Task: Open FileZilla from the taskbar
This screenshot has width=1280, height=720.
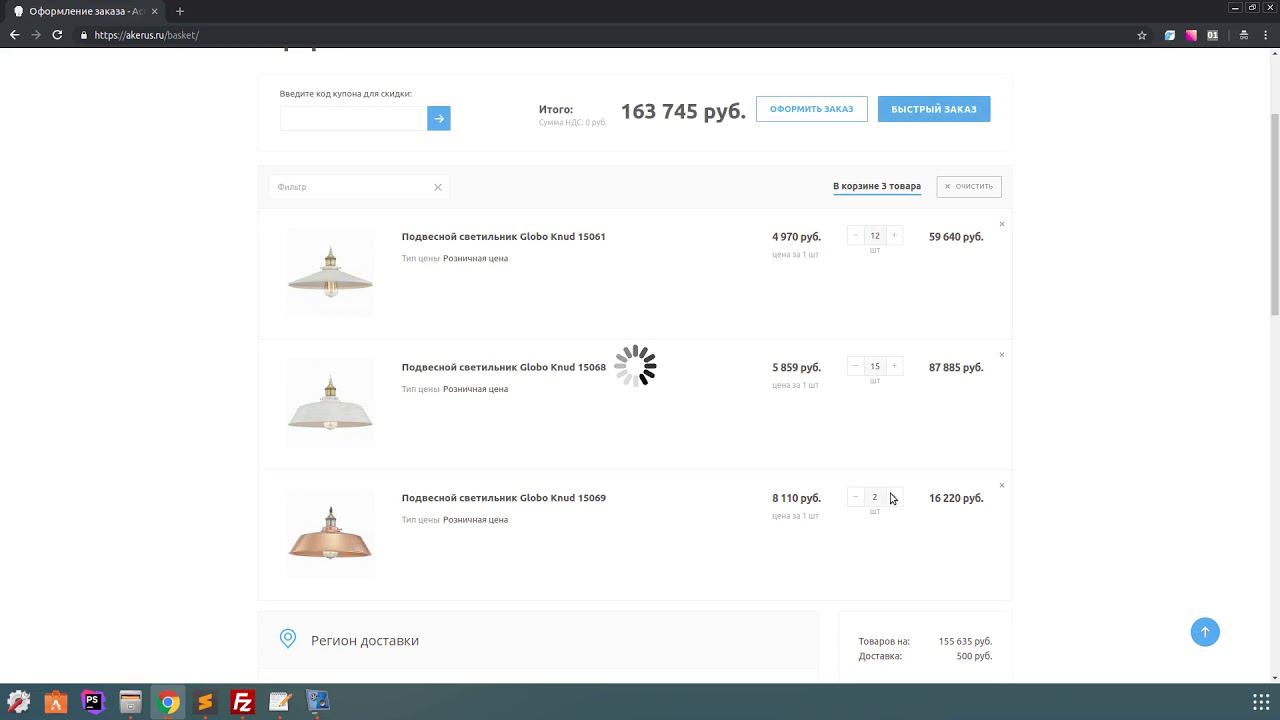Action: pos(242,702)
